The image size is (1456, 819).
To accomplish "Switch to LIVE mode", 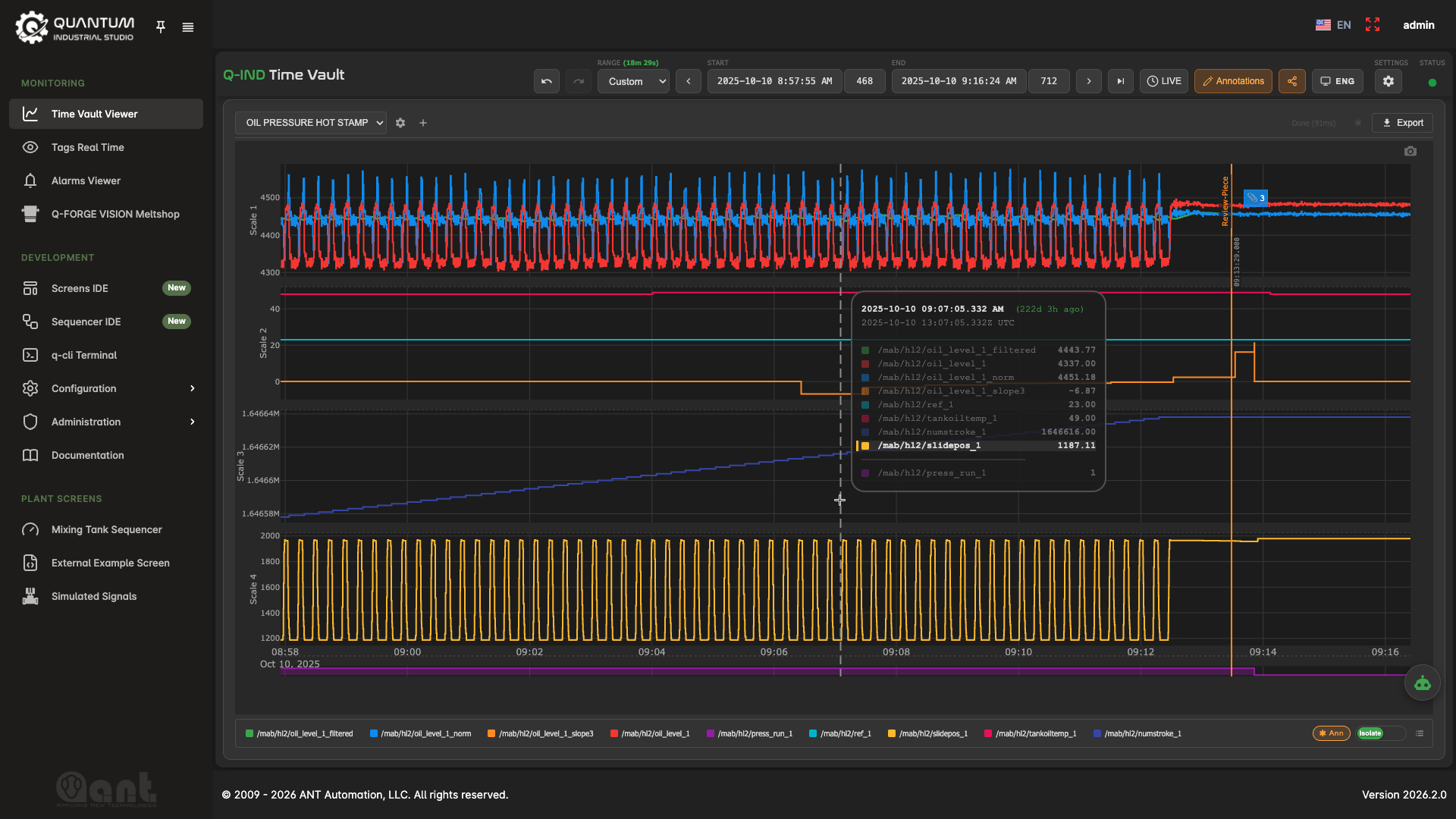I will [x=1164, y=81].
